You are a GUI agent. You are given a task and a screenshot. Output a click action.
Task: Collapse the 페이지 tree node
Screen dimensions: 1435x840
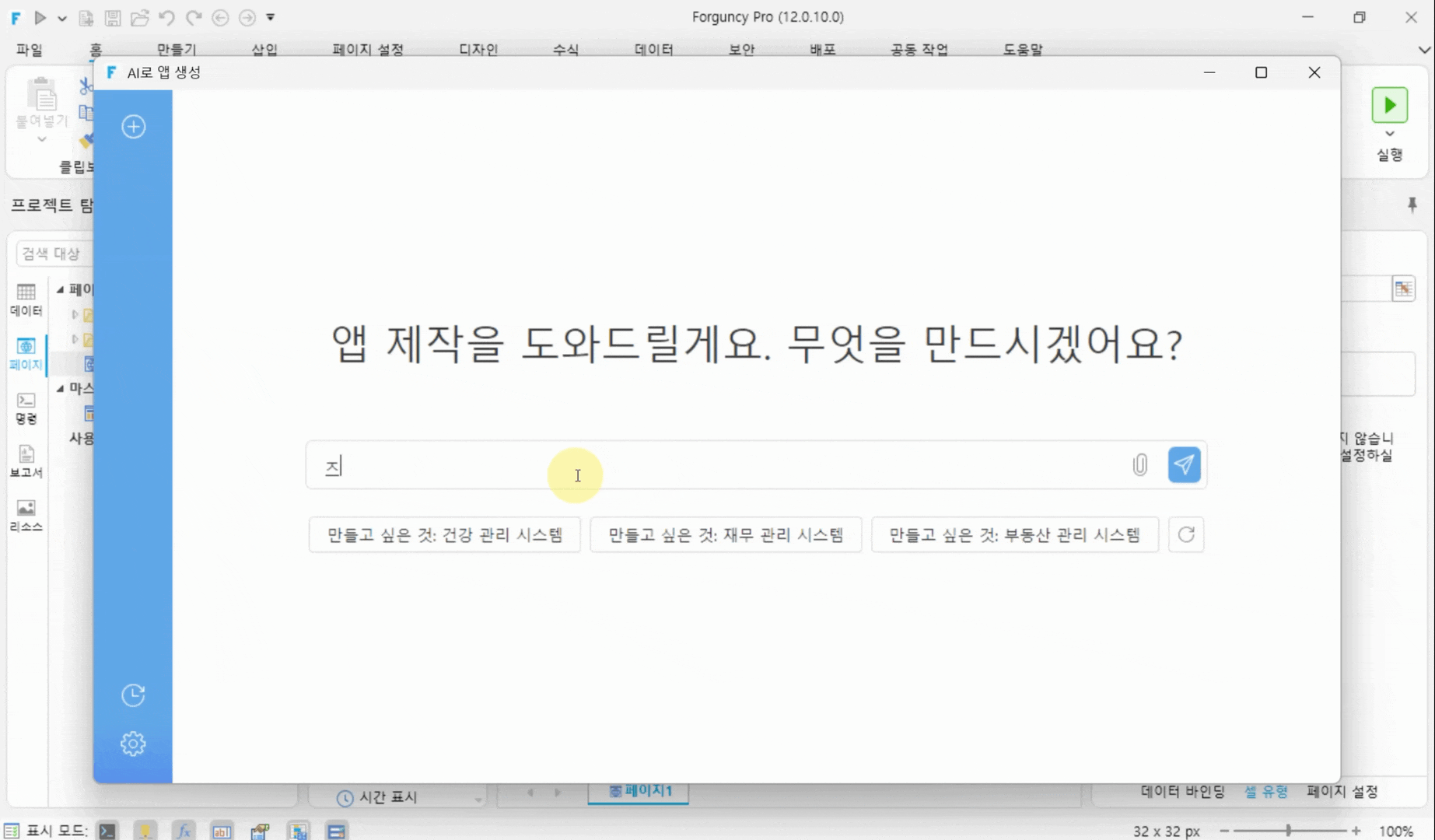61,289
